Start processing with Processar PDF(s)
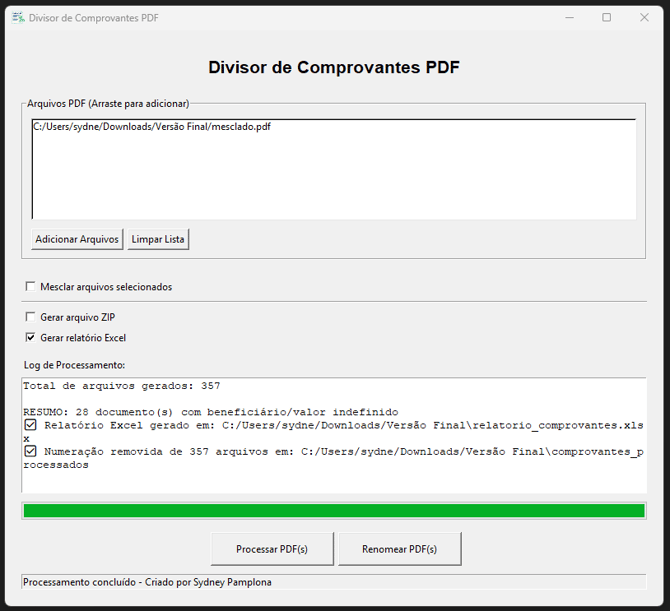 click(272, 549)
